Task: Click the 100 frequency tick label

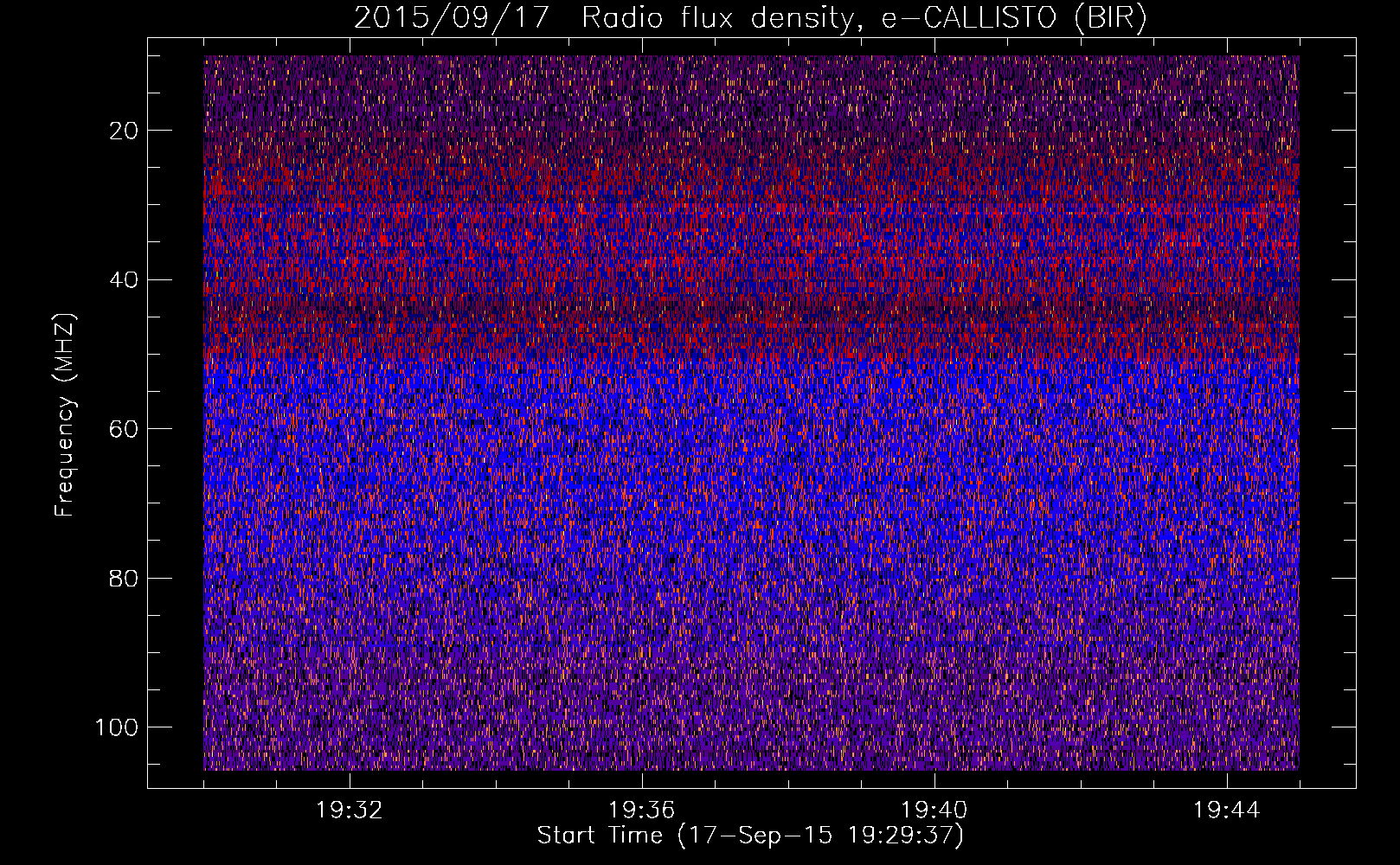Action: click(x=117, y=727)
